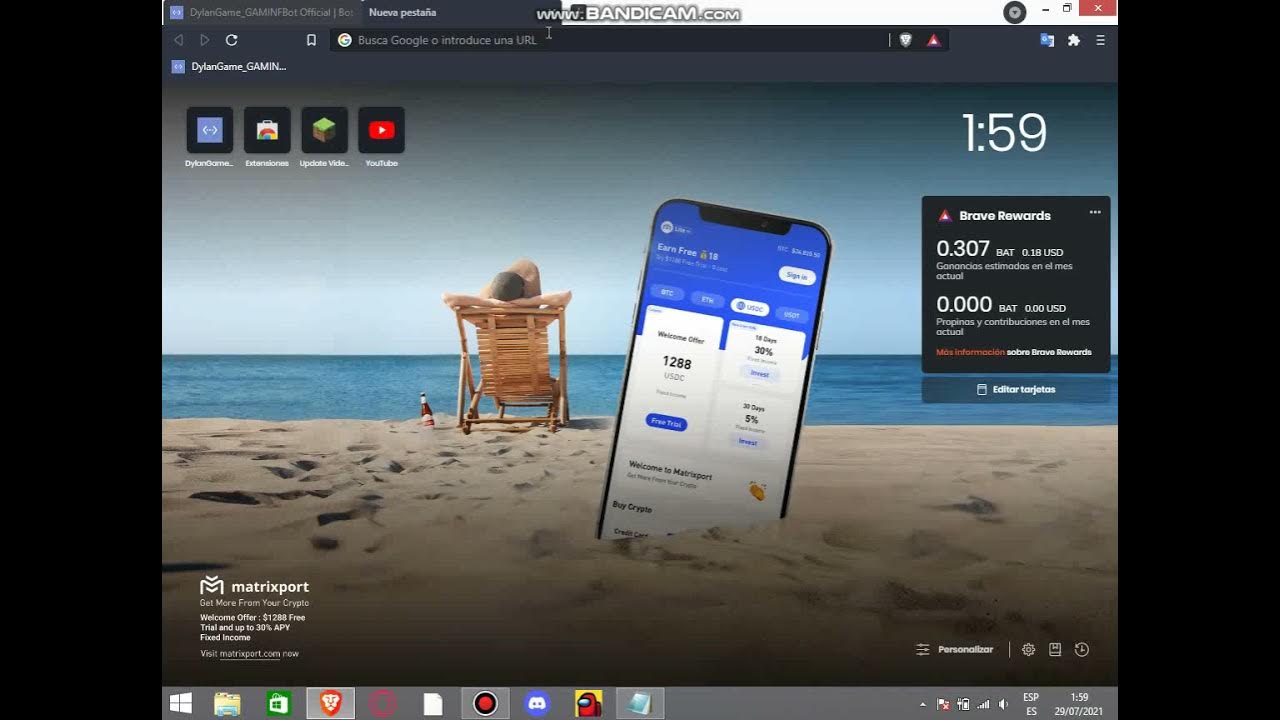Viewport: 1280px width, 720px height.
Task: Open settings via the gear icon
Action: click(x=1028, y=650)
